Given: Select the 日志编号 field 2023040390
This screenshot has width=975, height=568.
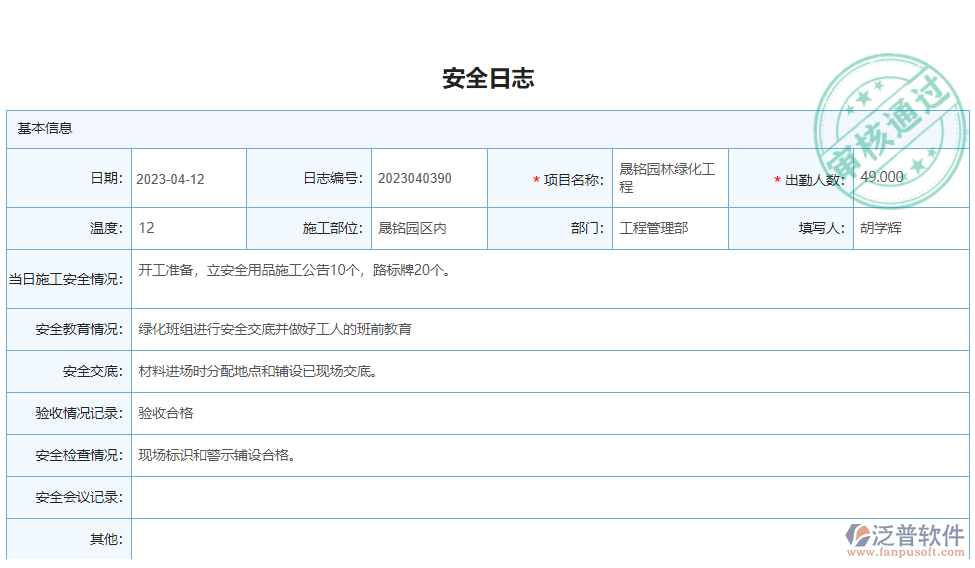Looking at the screenshot, I should click(x=428, y=179).
